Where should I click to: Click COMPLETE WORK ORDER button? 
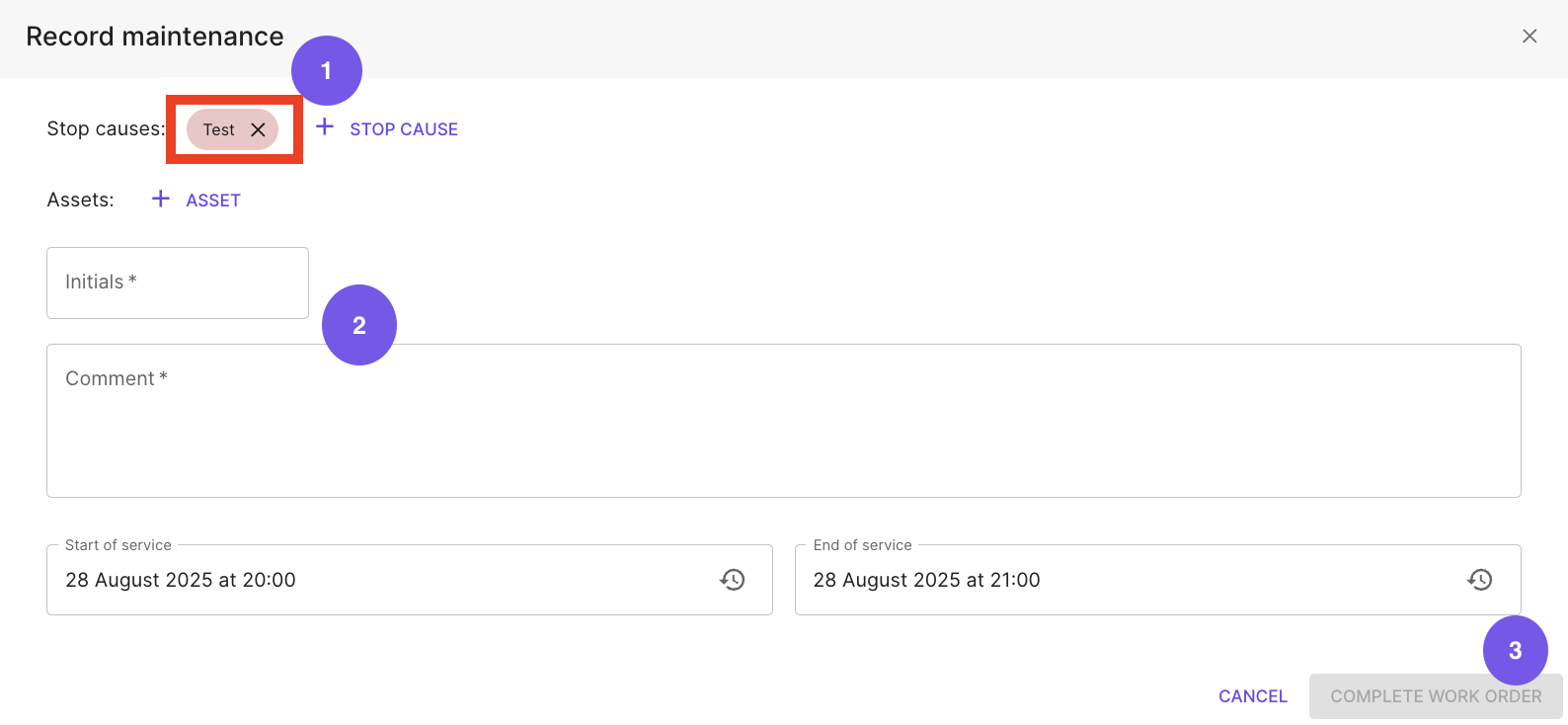[1436, 696]
